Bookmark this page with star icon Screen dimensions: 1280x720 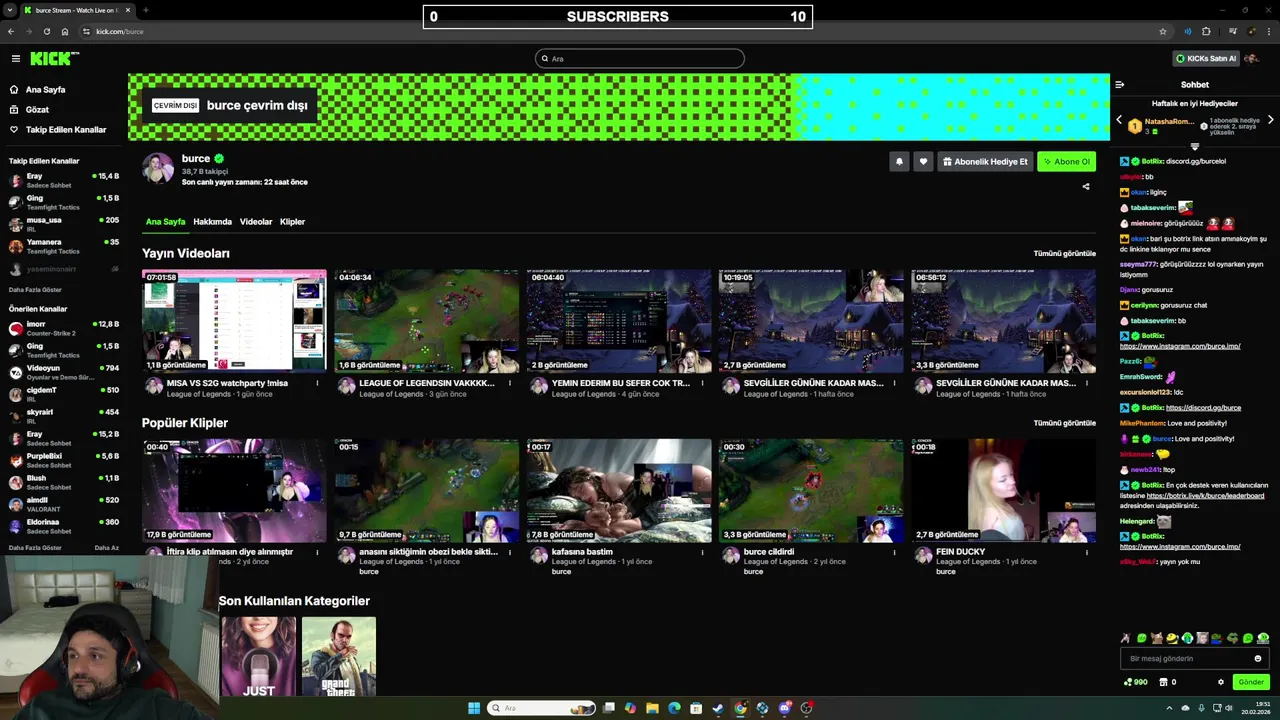coord(1163,31)
